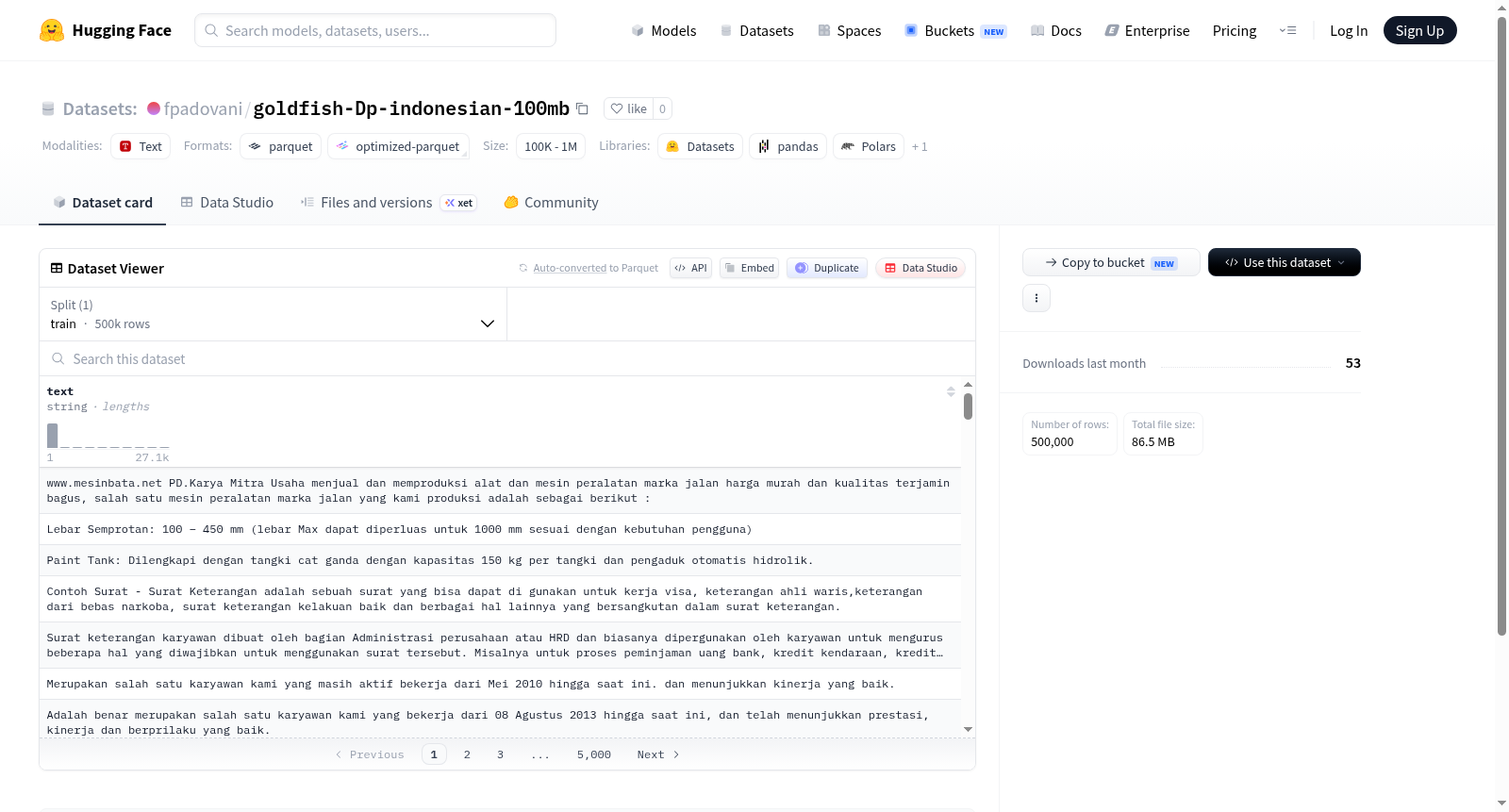This screenshot has height=812, width=1509.
Task: Focus the Search this dataset field
Action: pyautogui.click(x=507, y=359)
